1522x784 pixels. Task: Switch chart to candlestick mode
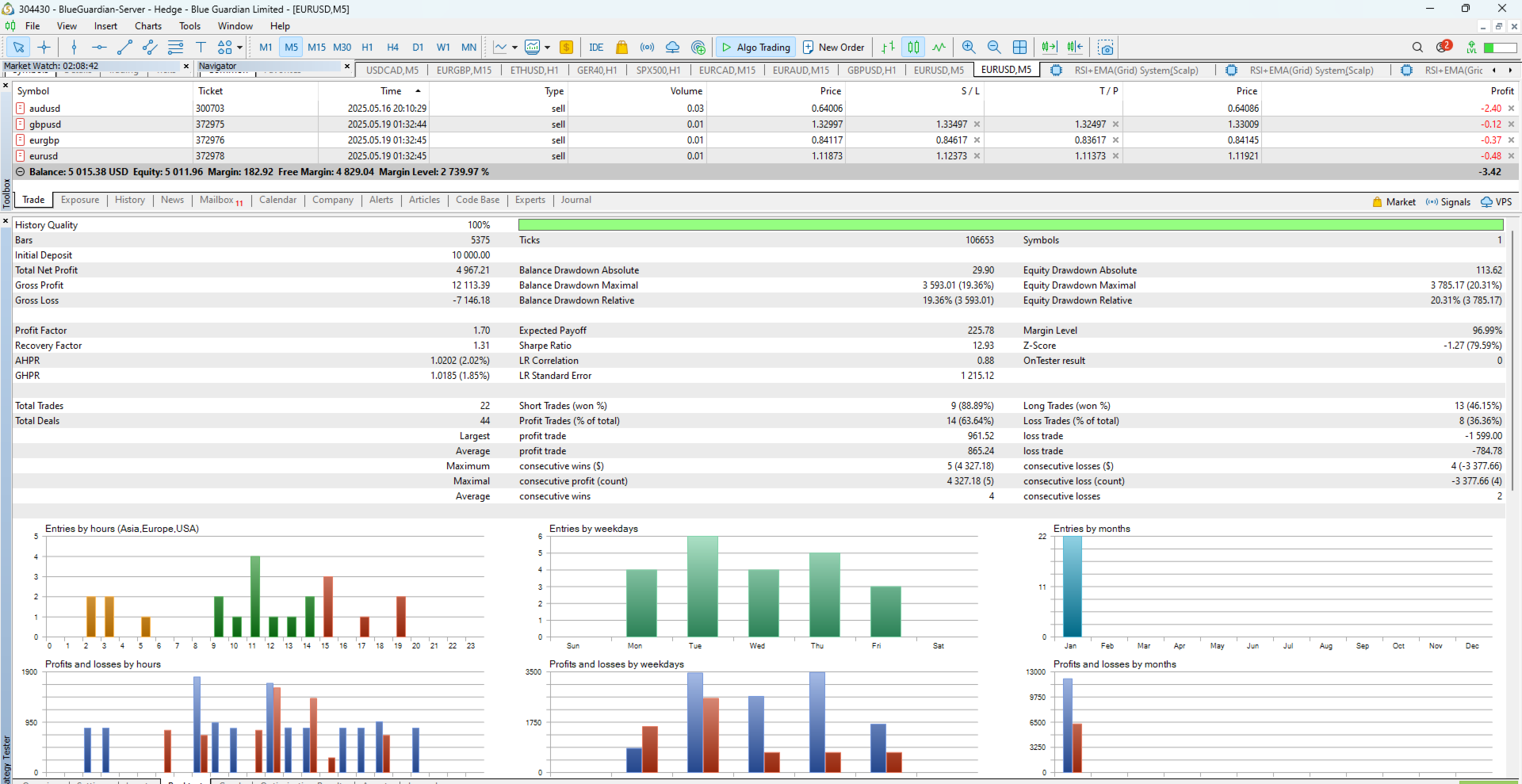tap(913, 48)
